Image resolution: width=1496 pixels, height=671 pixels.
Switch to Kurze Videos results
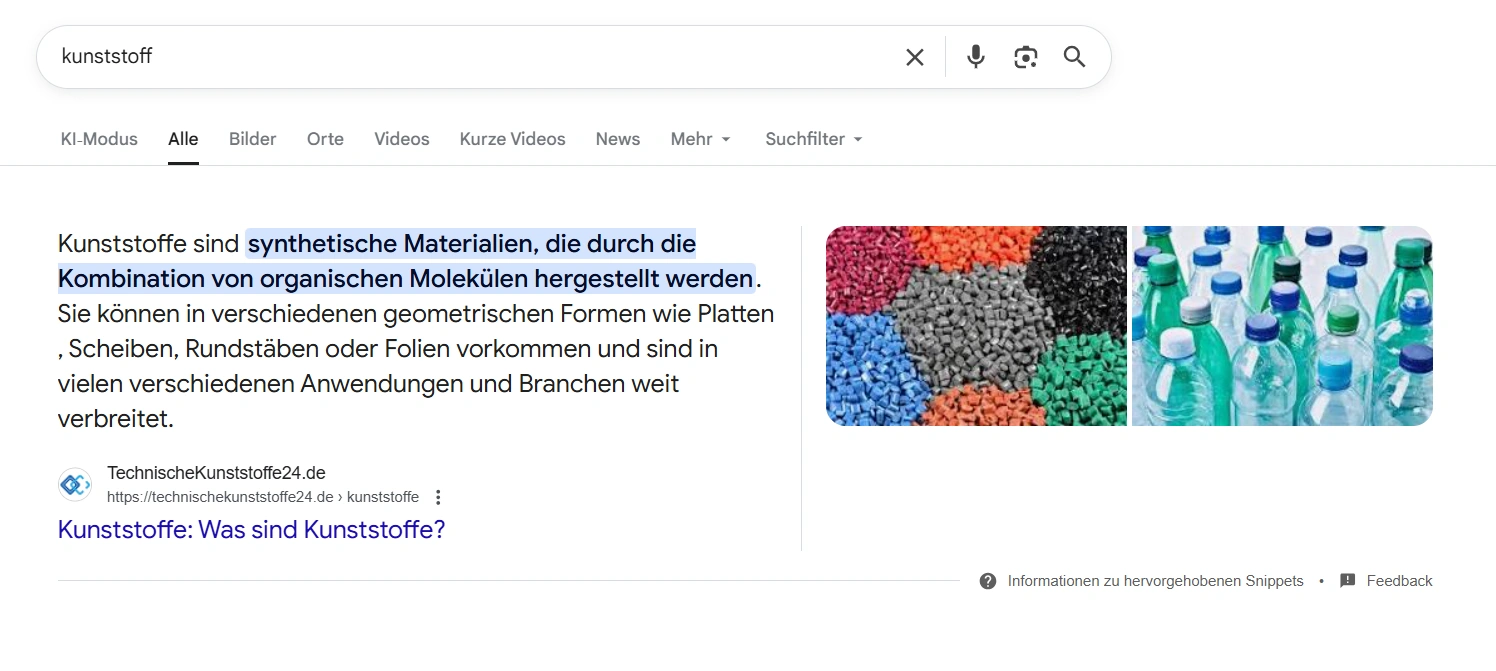click(512, 139)
